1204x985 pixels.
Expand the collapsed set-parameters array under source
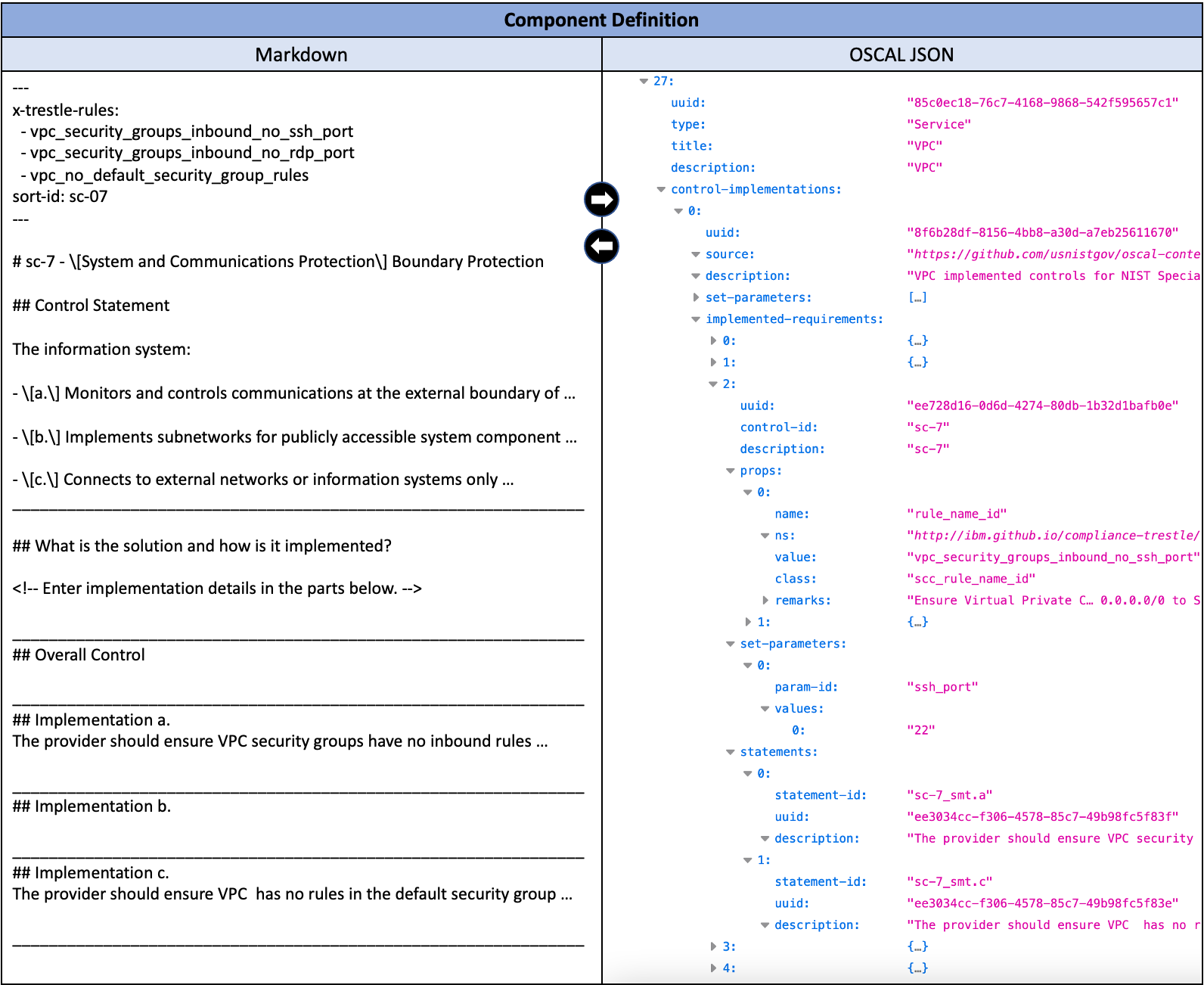coord(696,297)
